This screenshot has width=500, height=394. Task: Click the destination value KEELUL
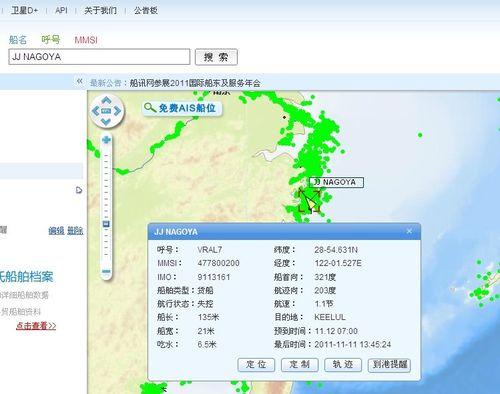tap(330, 317)
